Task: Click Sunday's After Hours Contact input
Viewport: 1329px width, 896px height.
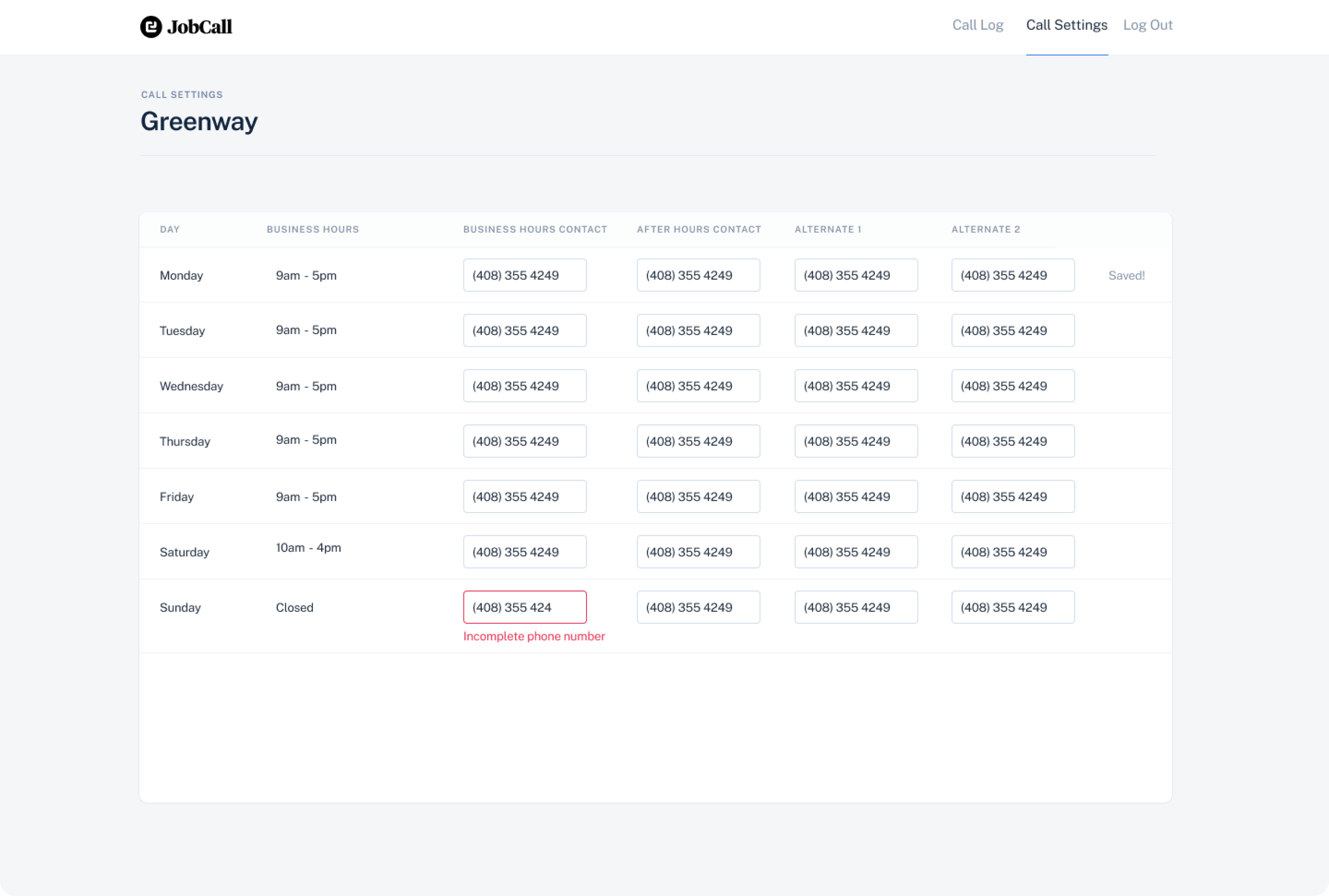Action: pyautogui.click(x=698, y=607)
